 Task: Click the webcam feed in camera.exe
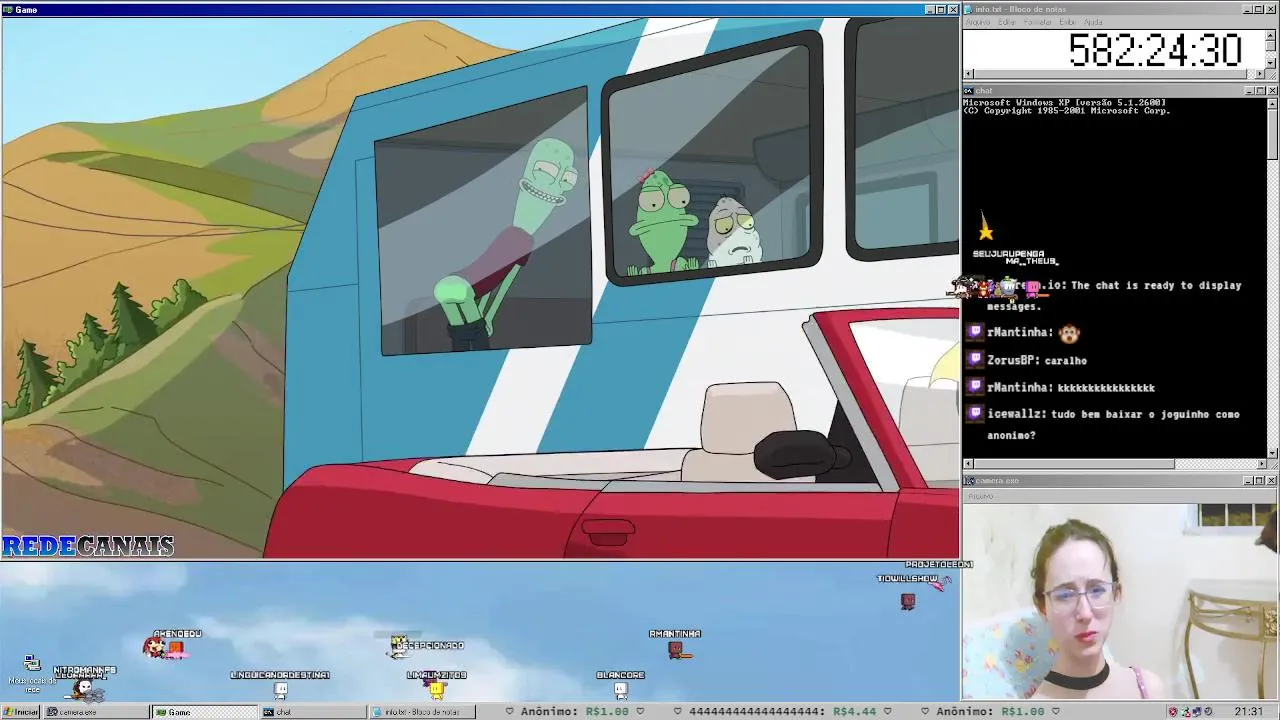point(1120,601)
